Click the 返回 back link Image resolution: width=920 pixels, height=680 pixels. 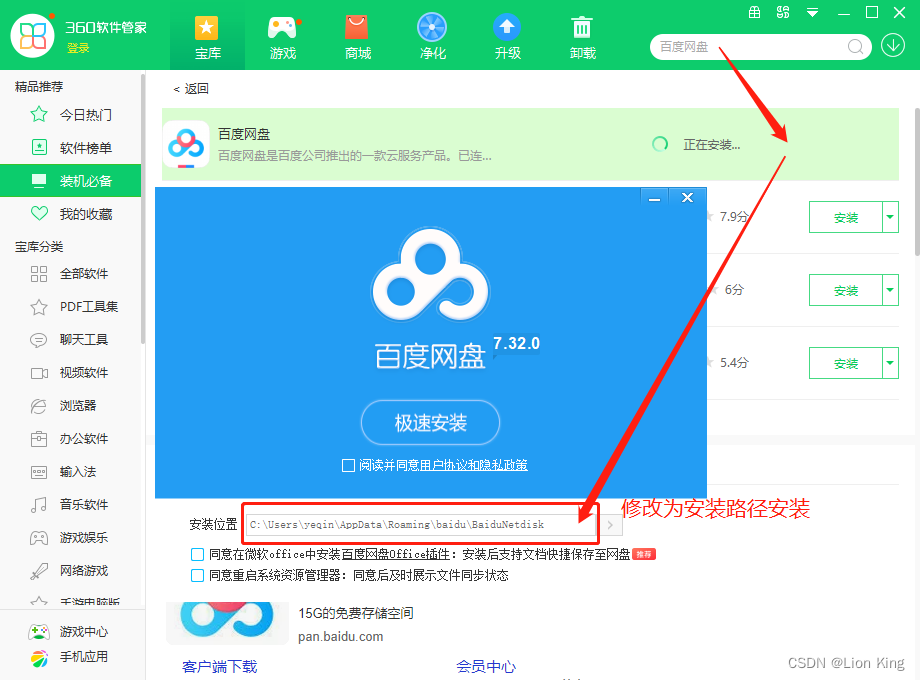tap(191, 89)
